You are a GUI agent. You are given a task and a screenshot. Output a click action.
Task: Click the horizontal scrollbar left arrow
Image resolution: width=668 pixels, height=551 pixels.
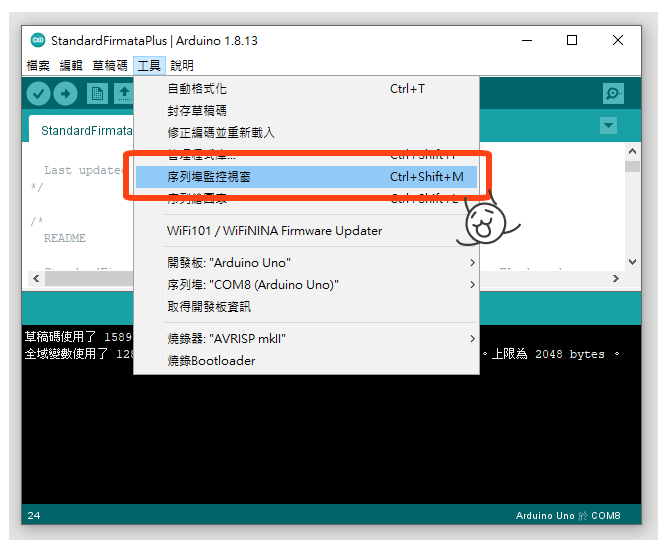(36, 278)
